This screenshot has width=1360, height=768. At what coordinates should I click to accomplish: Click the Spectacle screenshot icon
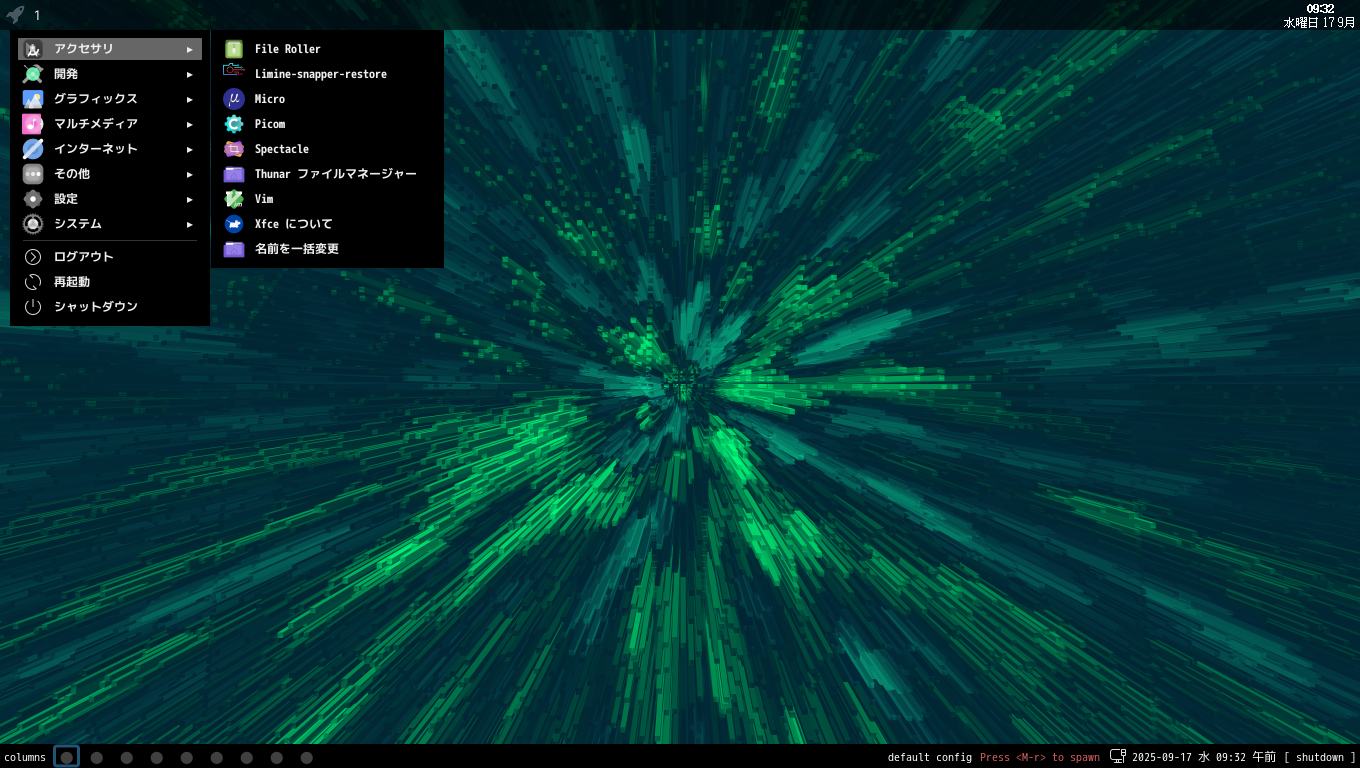(234, 149)
